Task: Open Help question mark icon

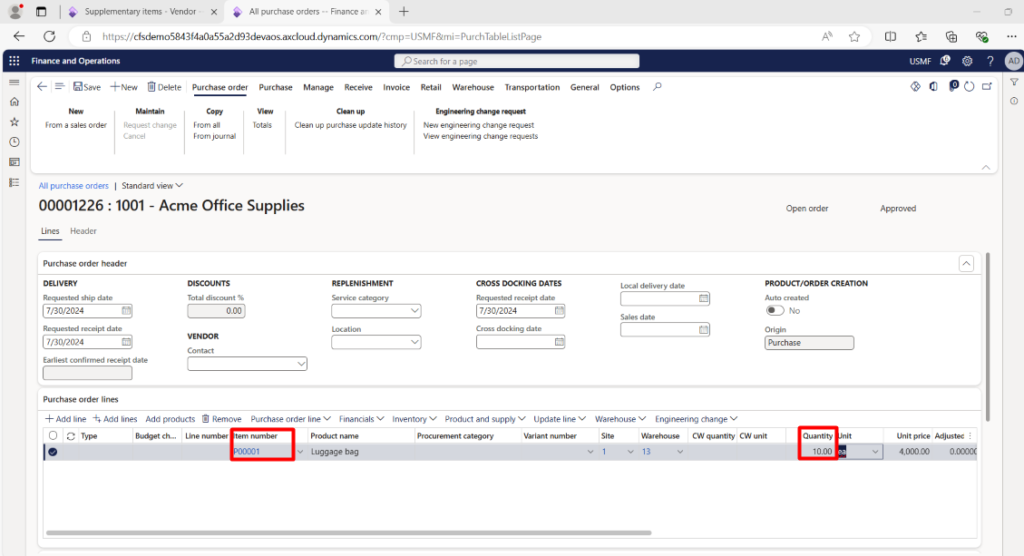Action: click(990, 61)
